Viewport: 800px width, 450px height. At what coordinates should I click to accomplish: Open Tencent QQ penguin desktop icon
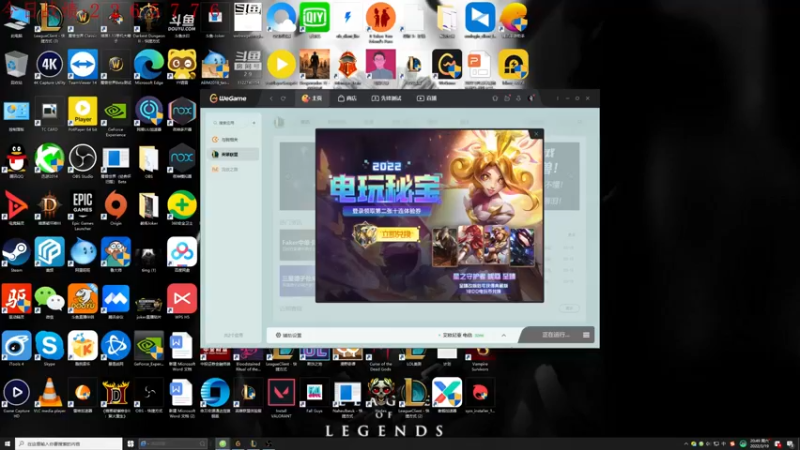point(16,161)
